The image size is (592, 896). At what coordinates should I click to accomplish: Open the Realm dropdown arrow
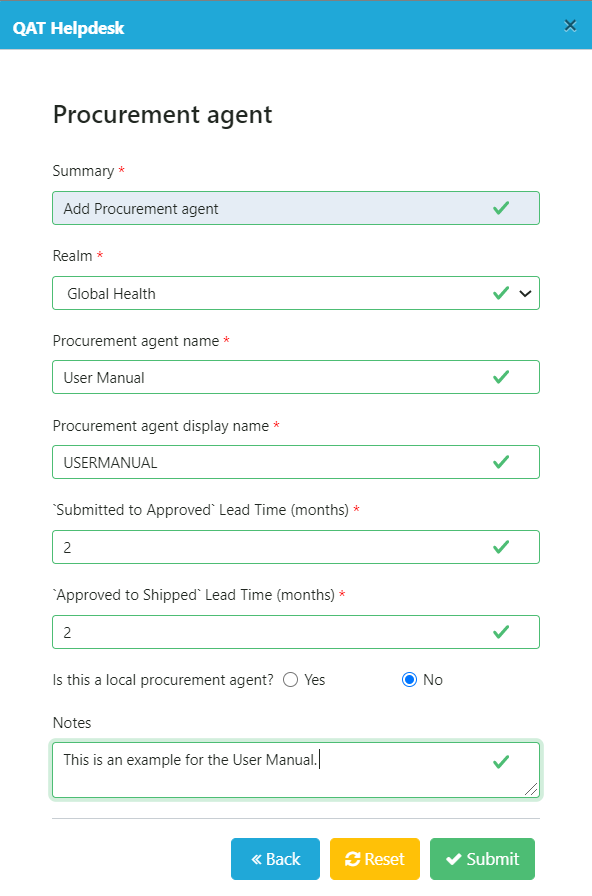coord(525,294)
